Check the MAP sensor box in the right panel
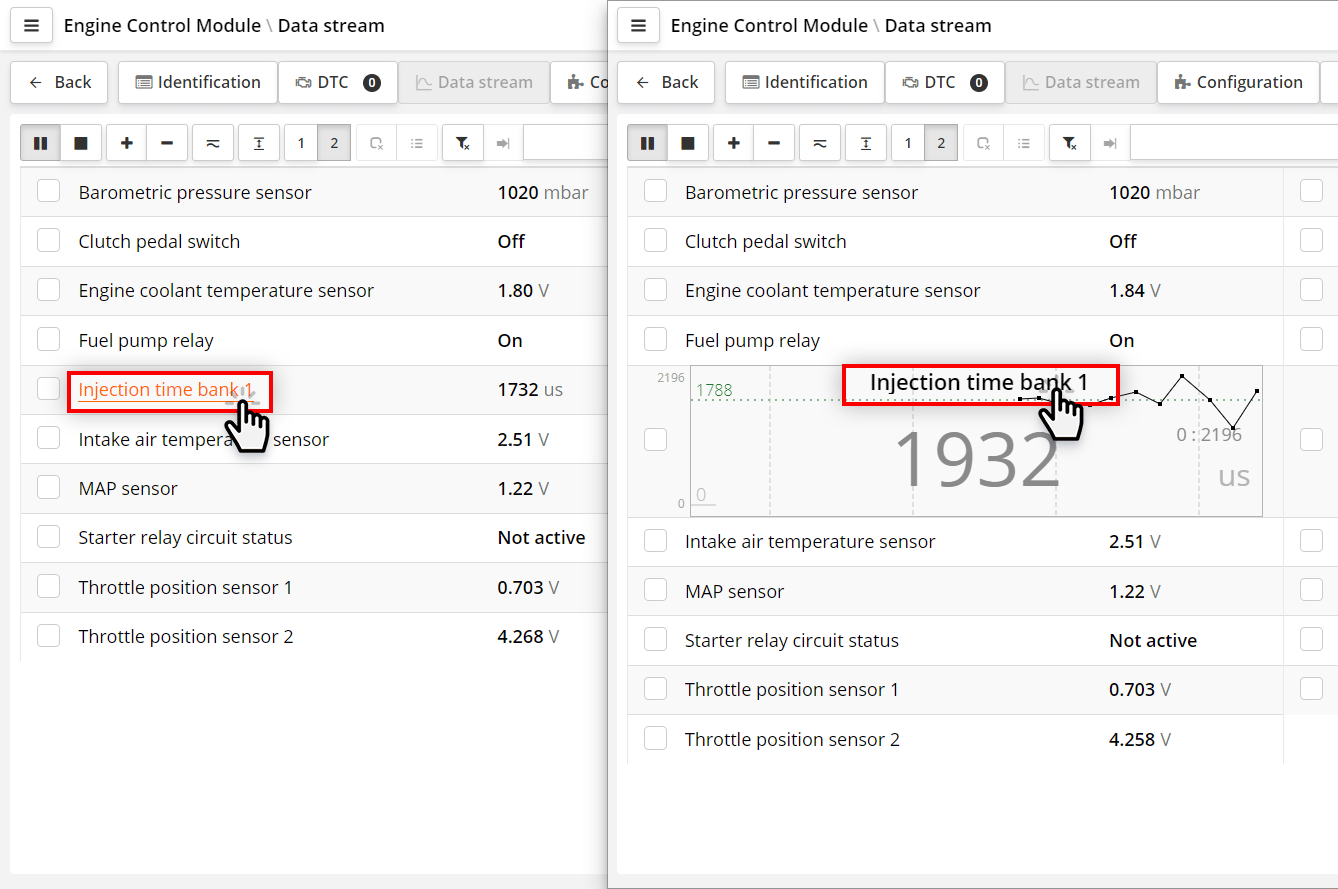This screenshot has width=1338, height=889. coord(655,591)
